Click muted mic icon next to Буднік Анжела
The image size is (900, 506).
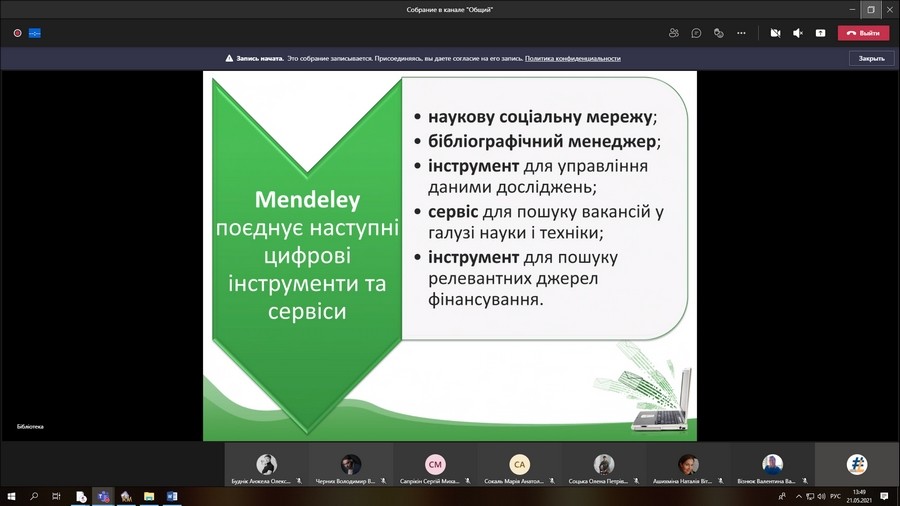(x=299, y=481)
